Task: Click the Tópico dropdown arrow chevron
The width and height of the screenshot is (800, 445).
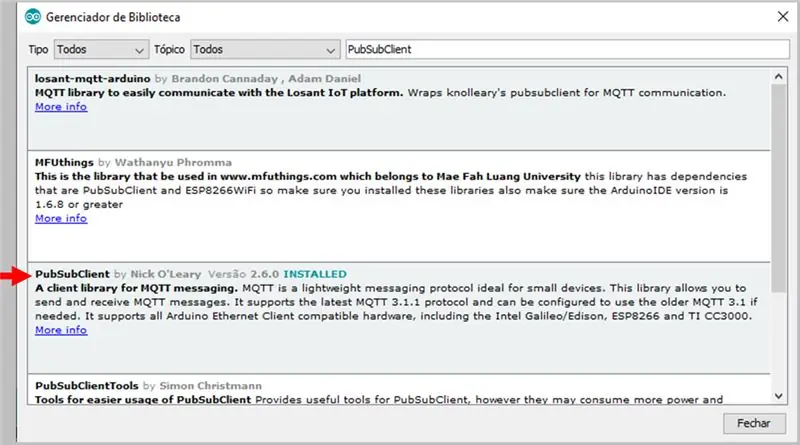Action: click(x=330, y=51)
